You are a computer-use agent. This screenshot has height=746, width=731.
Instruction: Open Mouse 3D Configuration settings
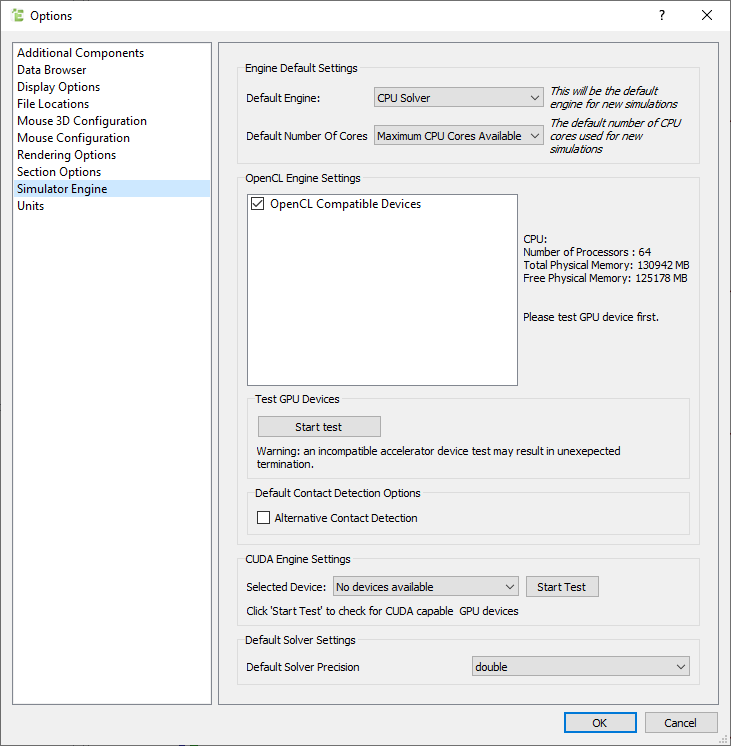[x=82, y=121]
